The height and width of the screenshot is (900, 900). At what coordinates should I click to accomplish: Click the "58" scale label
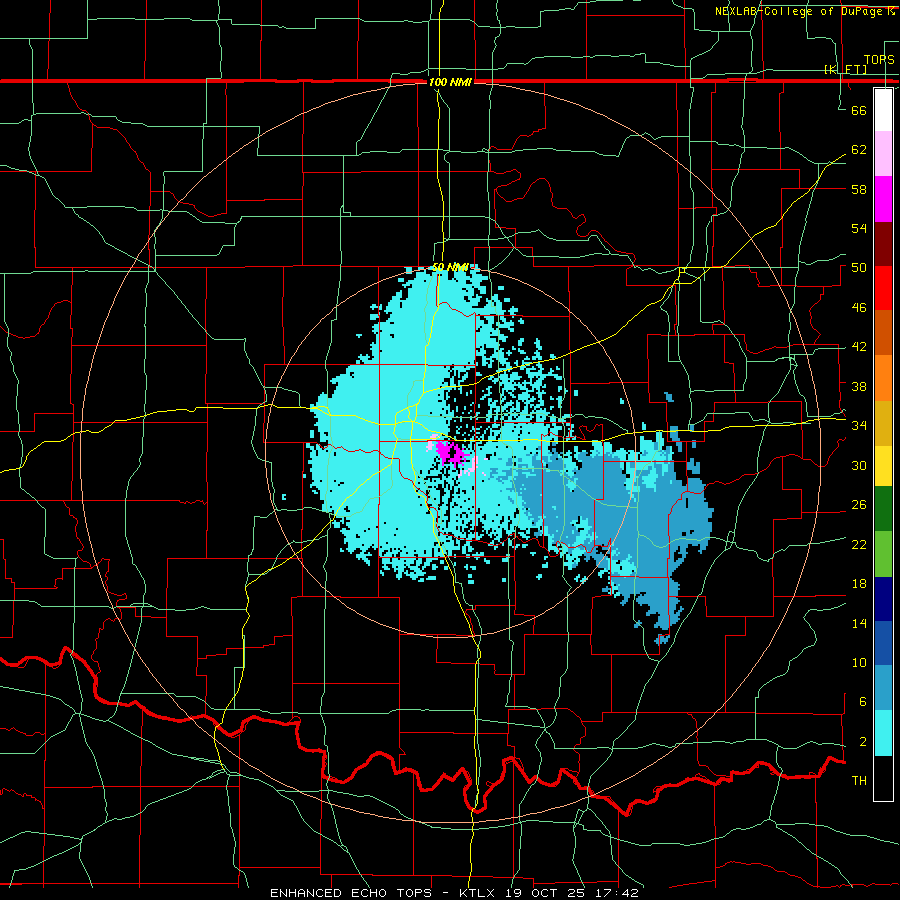coord(859,189)
